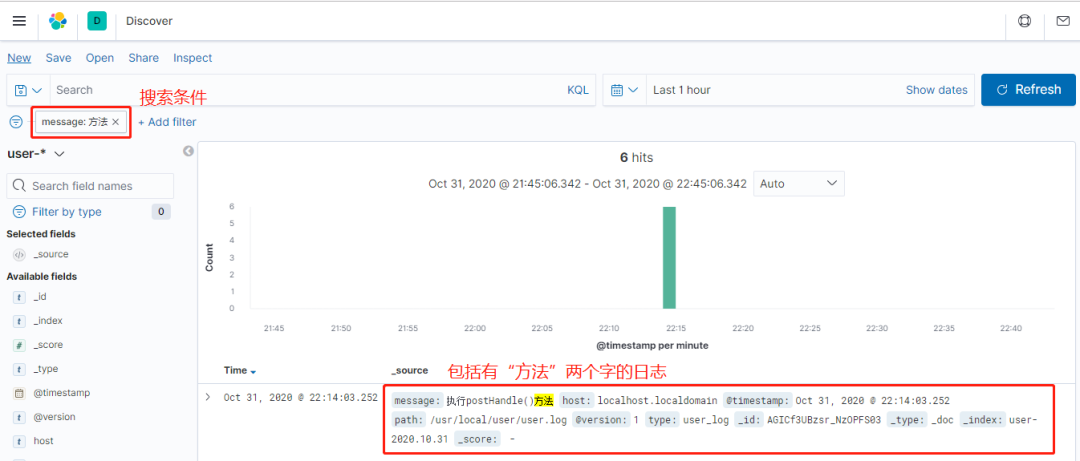This screenshot has height=461, width=1080.
Task: Expand the Oct 31 22:14:03.252 log row
Action: (x=208, y=398)
